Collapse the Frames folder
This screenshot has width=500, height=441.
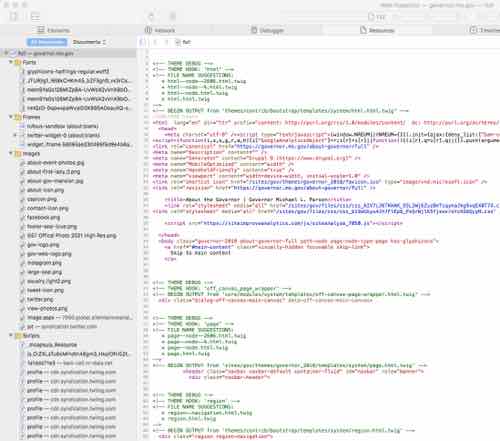click(11, 117)
